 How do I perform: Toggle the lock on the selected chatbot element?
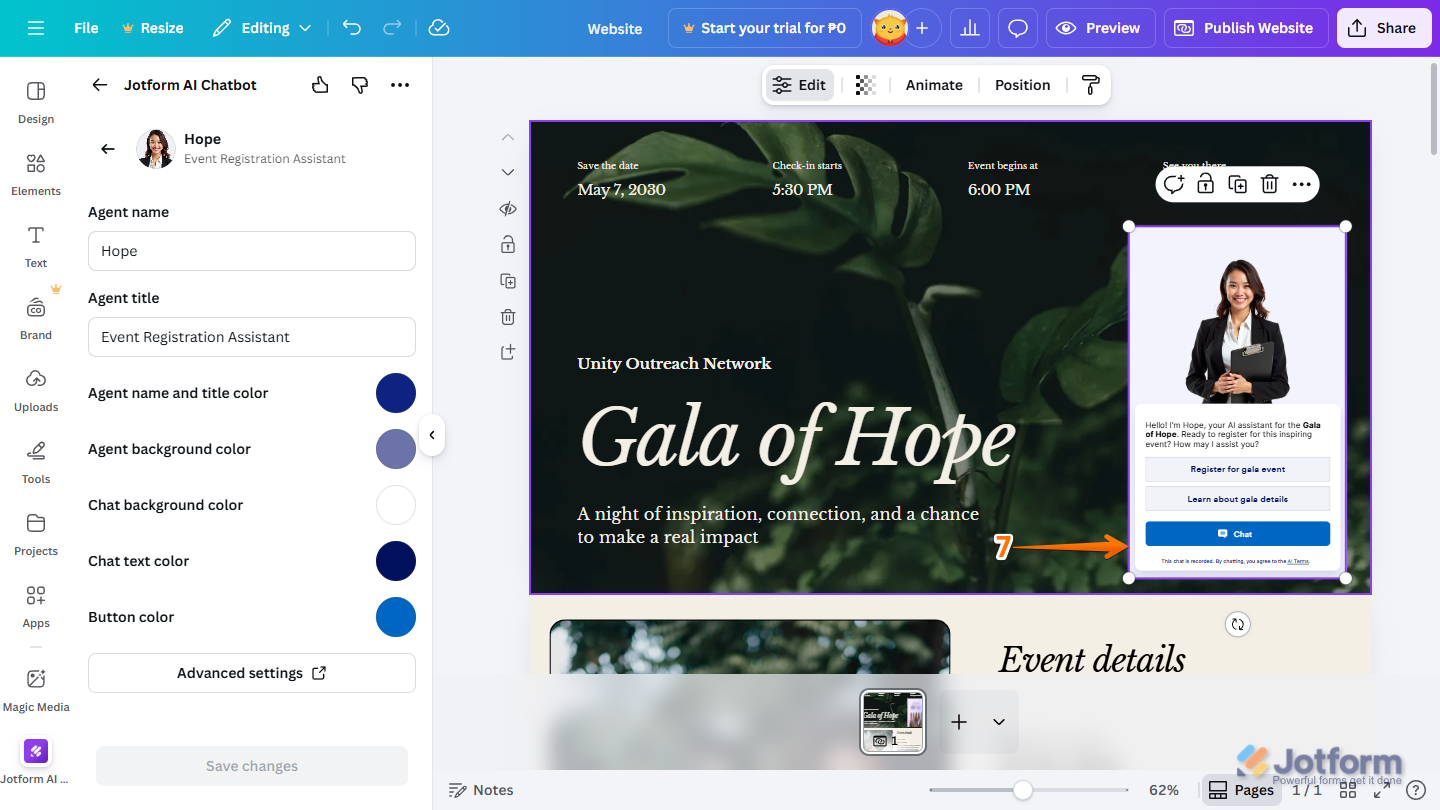[x=1205, y=183]
